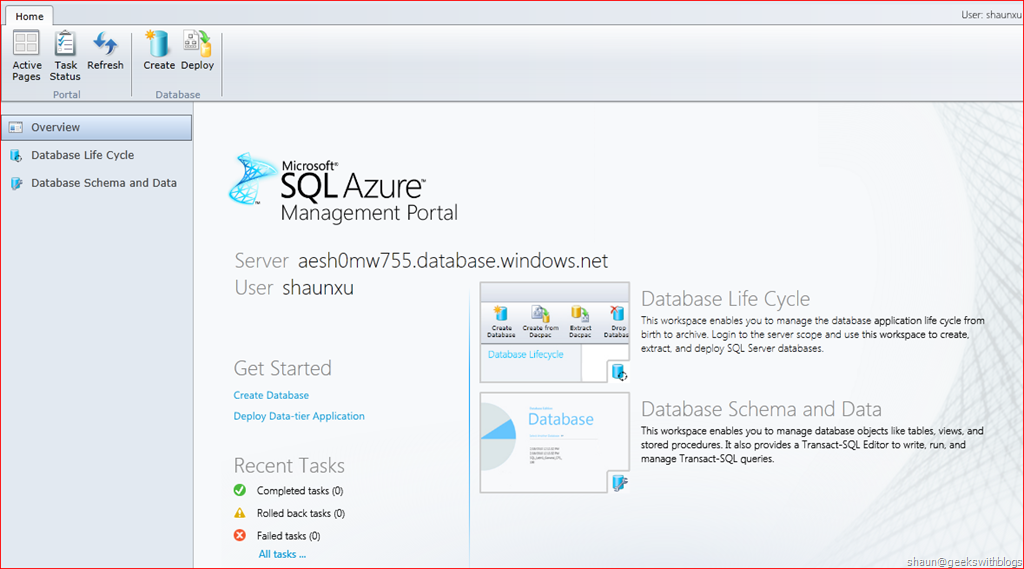Select the Failed tasks (0) text
Screen dimensions: 1024x569
point(288,536)
